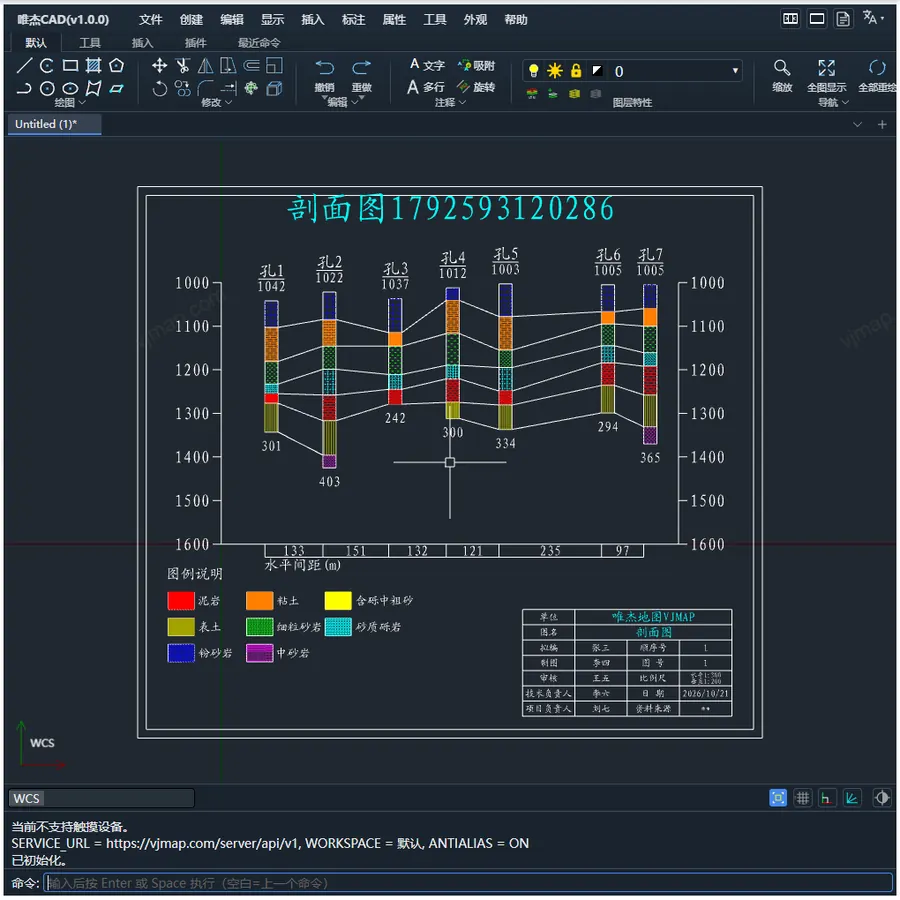
Task: Toggle object snap in status bar
Action: 778,798
